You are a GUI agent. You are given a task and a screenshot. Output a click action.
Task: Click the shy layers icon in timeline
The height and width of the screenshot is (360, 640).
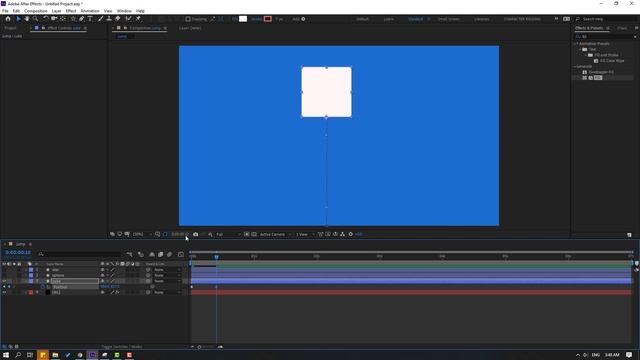tap(152, 254)
